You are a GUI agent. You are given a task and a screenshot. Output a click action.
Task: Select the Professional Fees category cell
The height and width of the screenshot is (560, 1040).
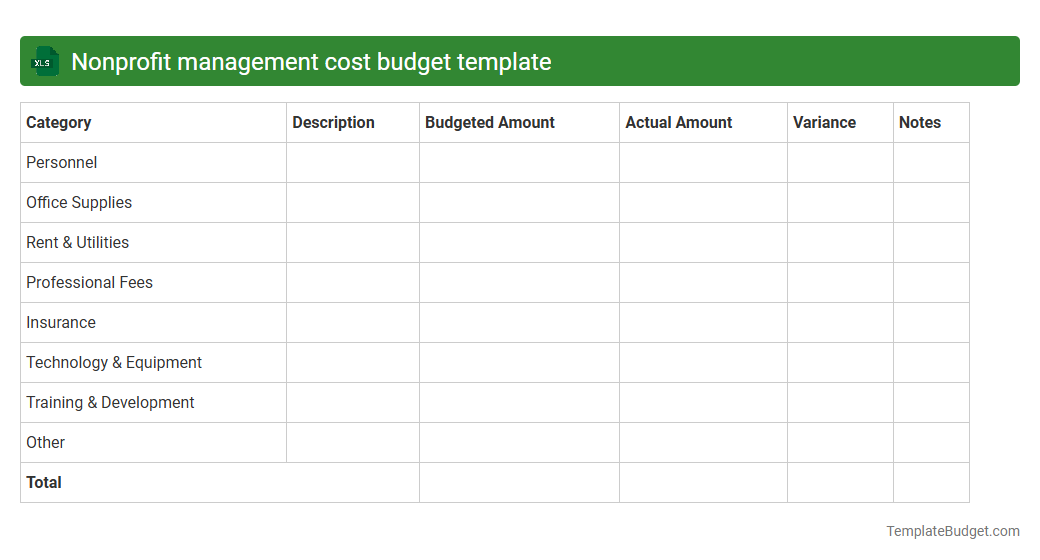[x=153, y=283]
